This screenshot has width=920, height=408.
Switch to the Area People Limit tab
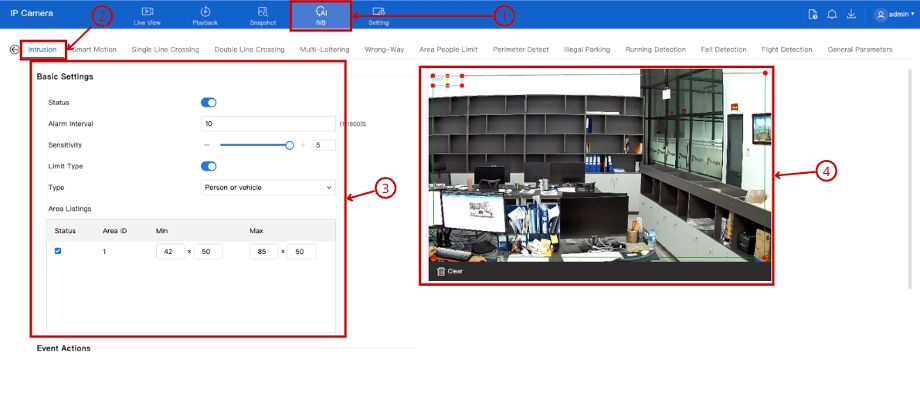pos(448,50)
